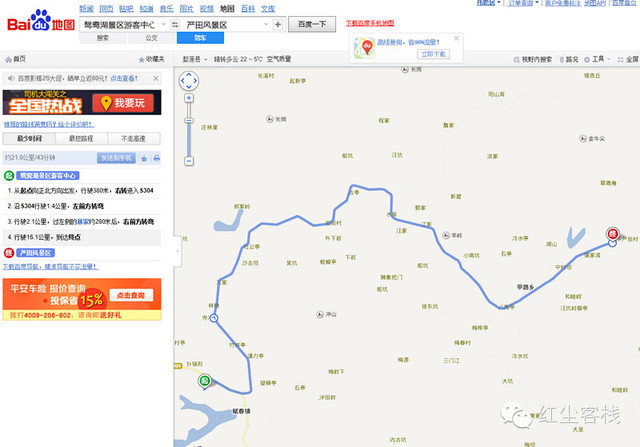
Task: Click the red destination pin on the map
Action: tap(612, 235)
